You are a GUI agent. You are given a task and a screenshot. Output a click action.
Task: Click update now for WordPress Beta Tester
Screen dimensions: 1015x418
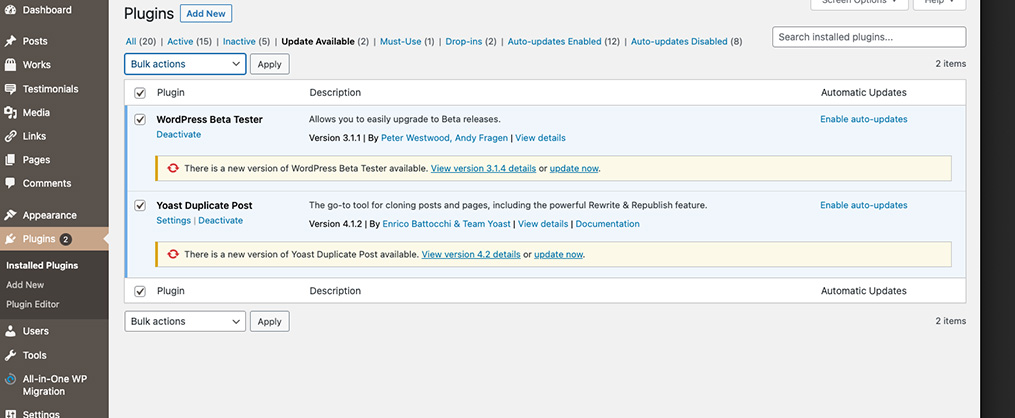pyautogui.click(x=574, y=168)
